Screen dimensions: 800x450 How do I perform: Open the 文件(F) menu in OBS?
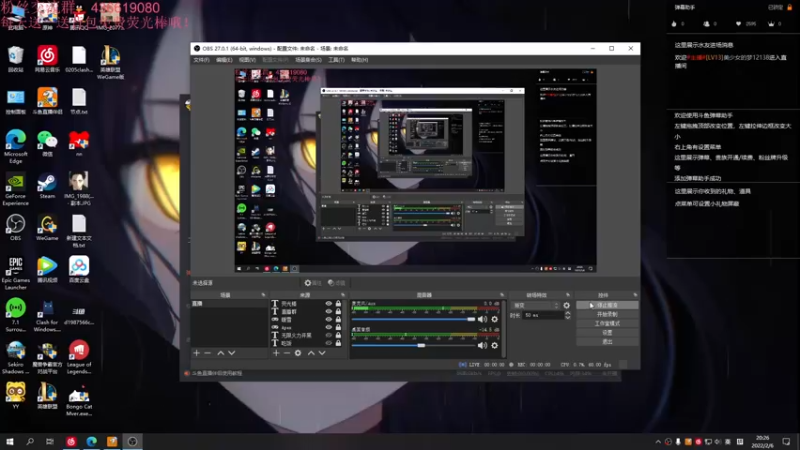(x=201, y=60)
